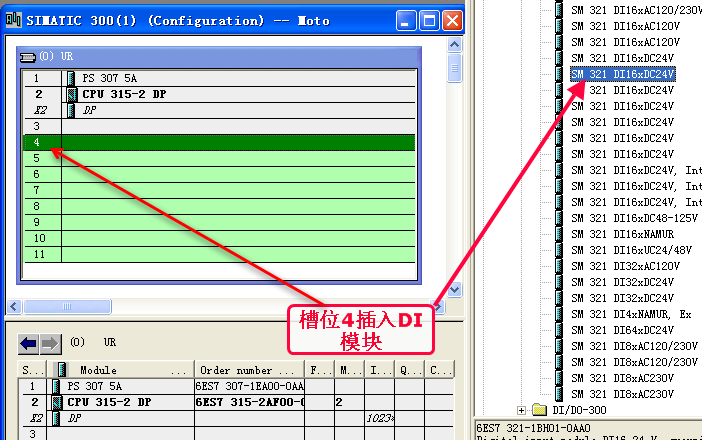Click the I... column header

click(x=380, y=370)
